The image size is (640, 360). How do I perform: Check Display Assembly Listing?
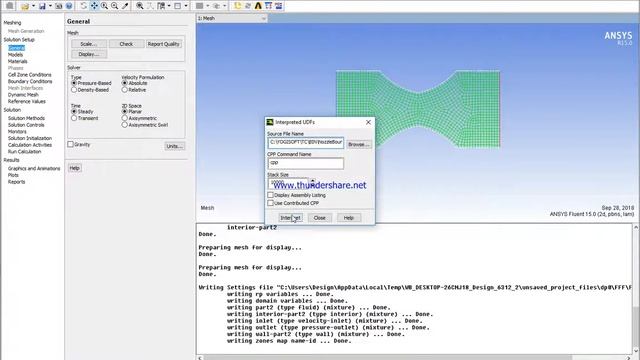click(270, 195)
